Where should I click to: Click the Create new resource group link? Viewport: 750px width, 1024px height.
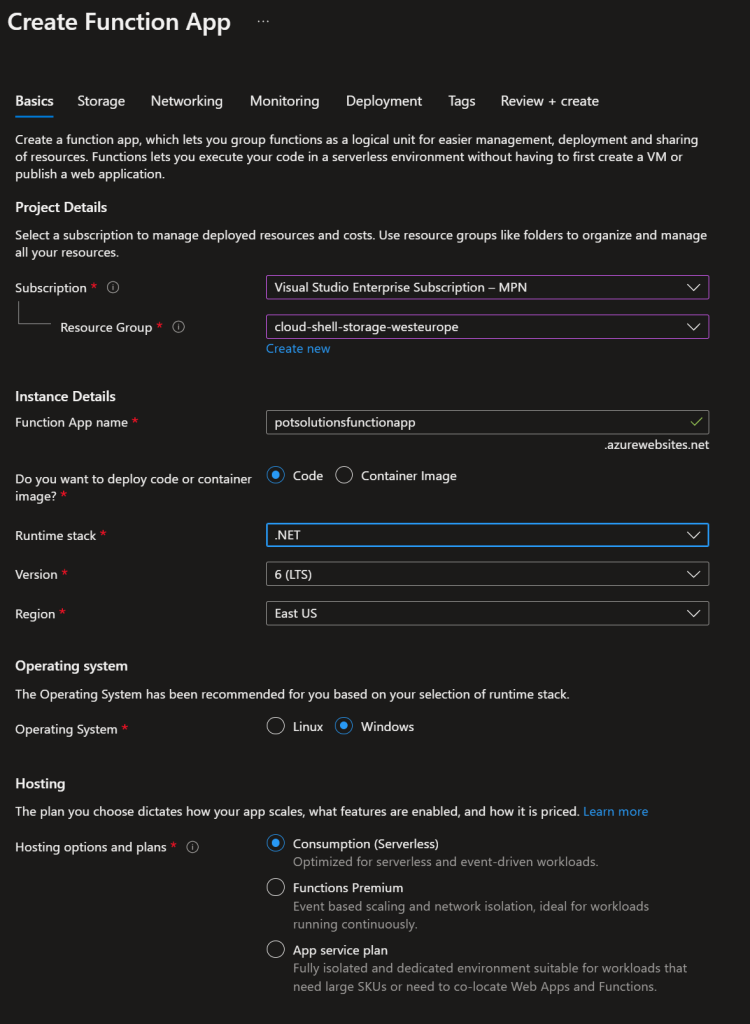click(298, 349)
